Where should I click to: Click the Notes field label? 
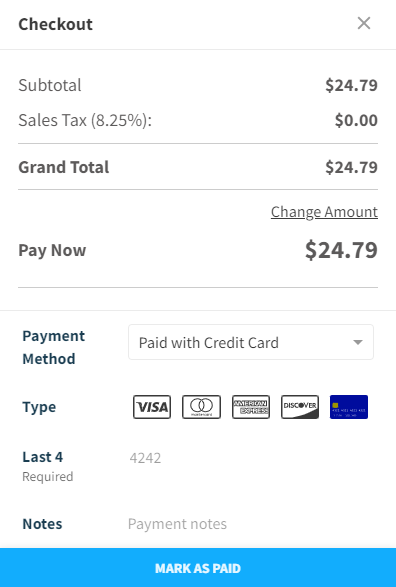(x=42, y=524)
